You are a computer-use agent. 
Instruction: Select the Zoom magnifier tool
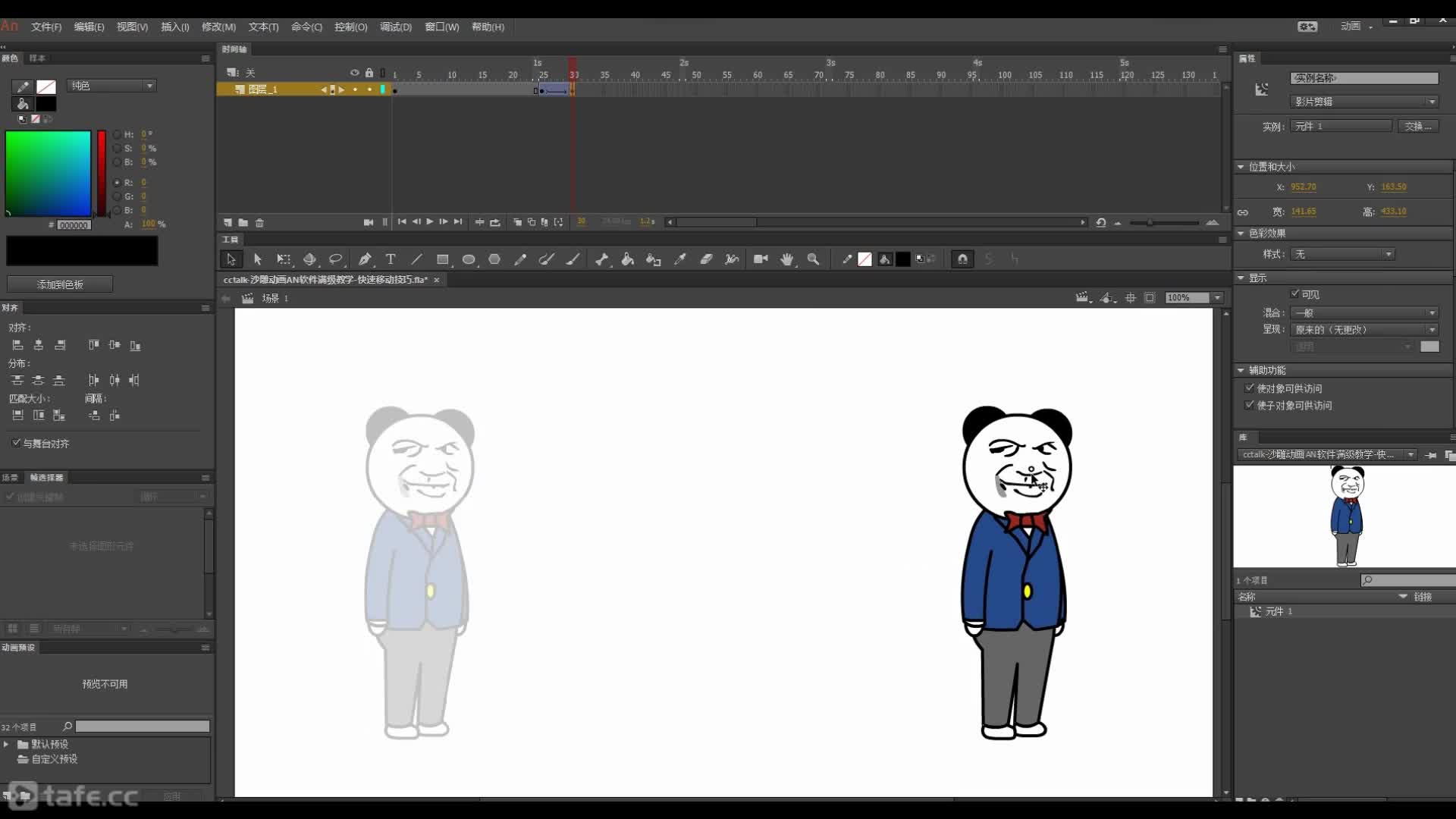click(813, 259)
